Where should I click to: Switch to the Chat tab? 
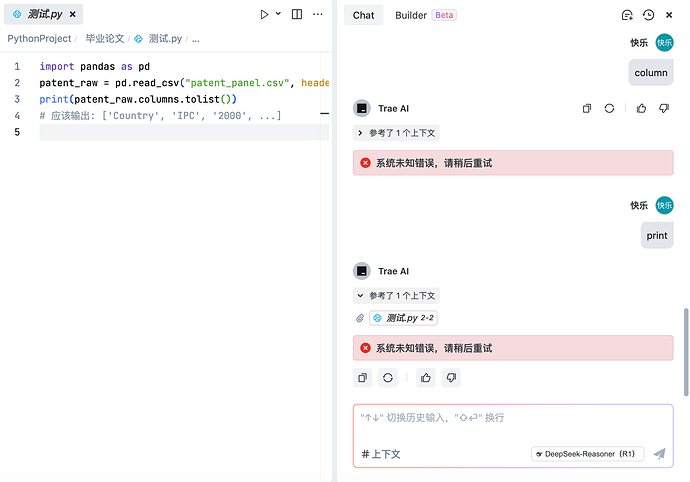tap(363, 15)
